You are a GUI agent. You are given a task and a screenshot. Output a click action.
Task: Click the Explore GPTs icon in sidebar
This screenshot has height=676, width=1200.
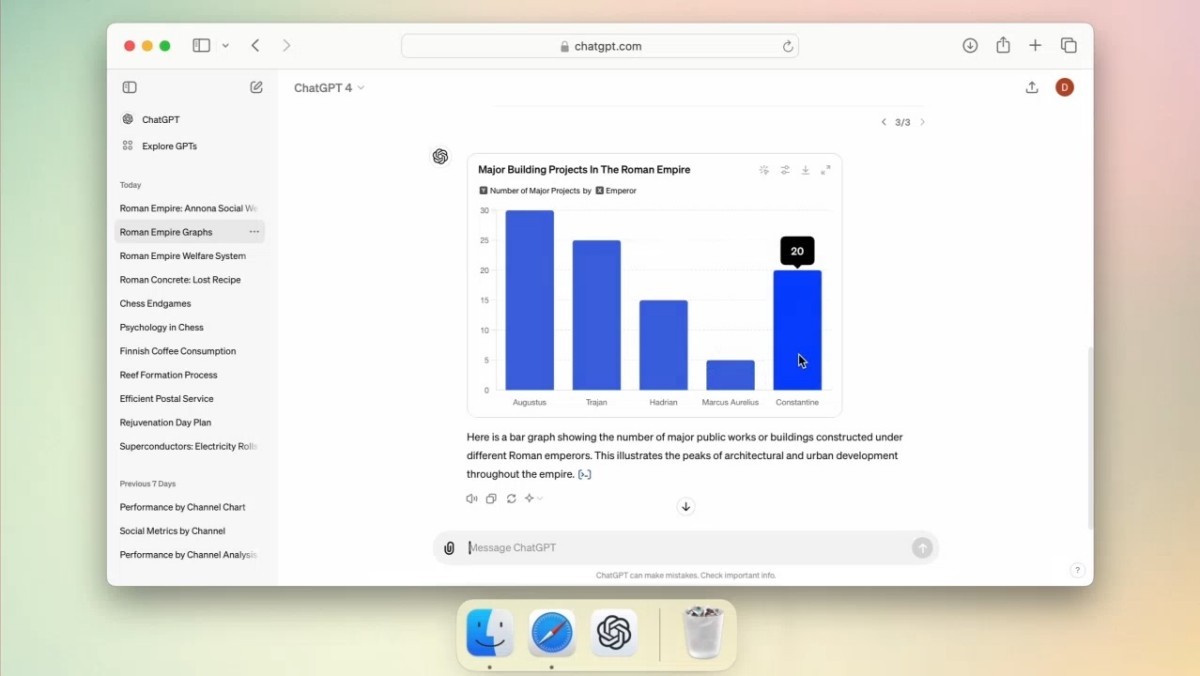pyautogui.click(x=130, y=145)
